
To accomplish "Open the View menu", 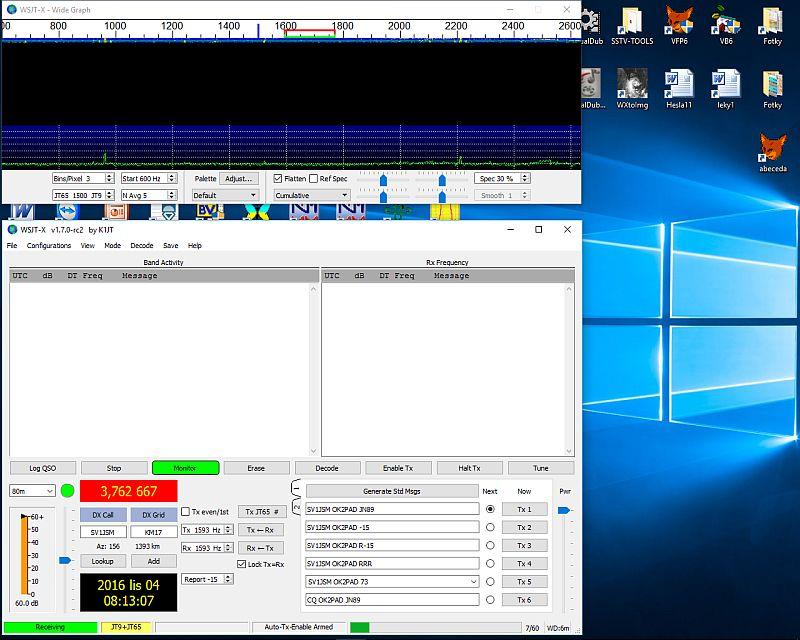I will (x=88, y=245).
